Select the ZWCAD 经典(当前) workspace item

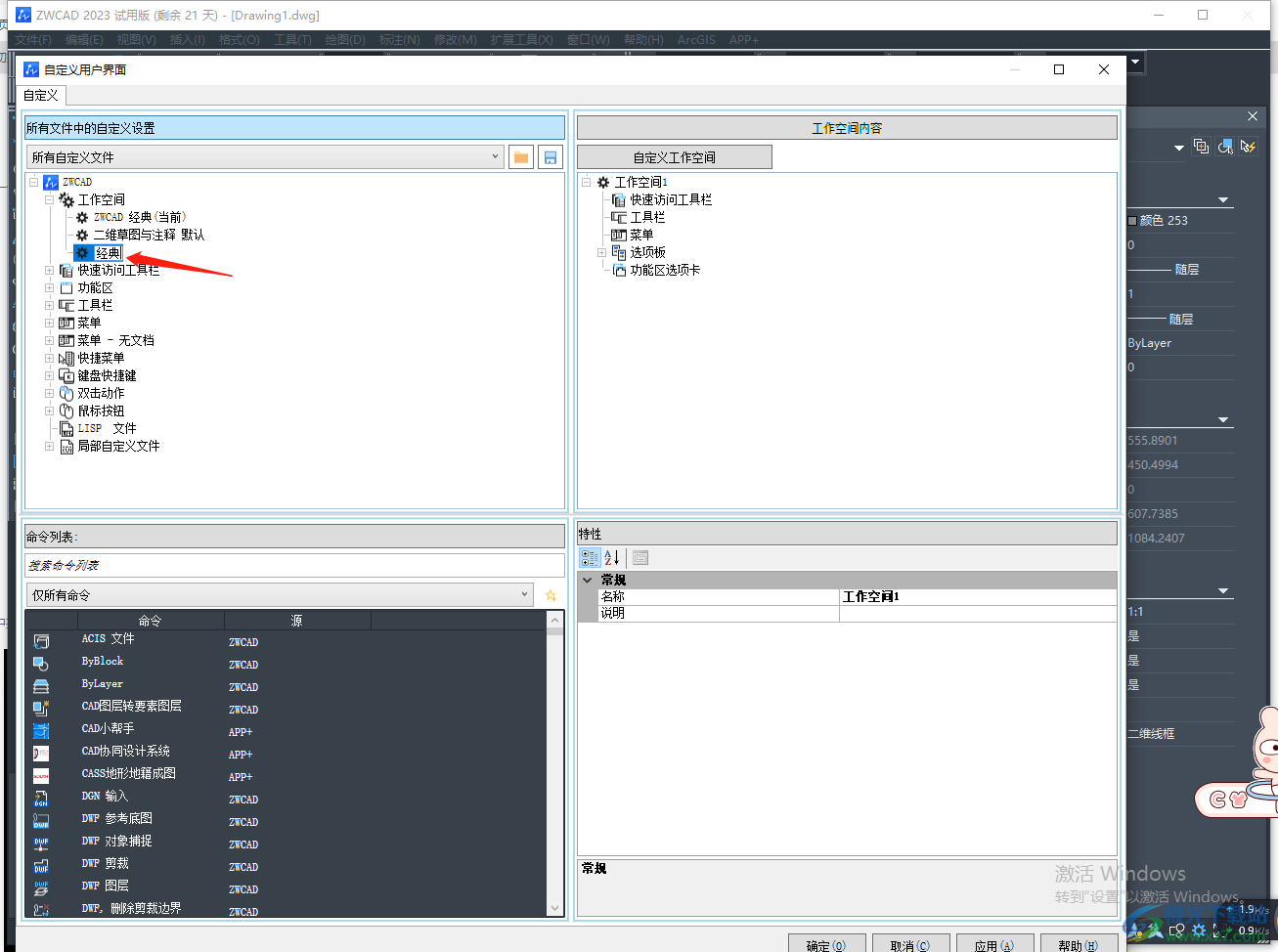[x=139, y=217]
